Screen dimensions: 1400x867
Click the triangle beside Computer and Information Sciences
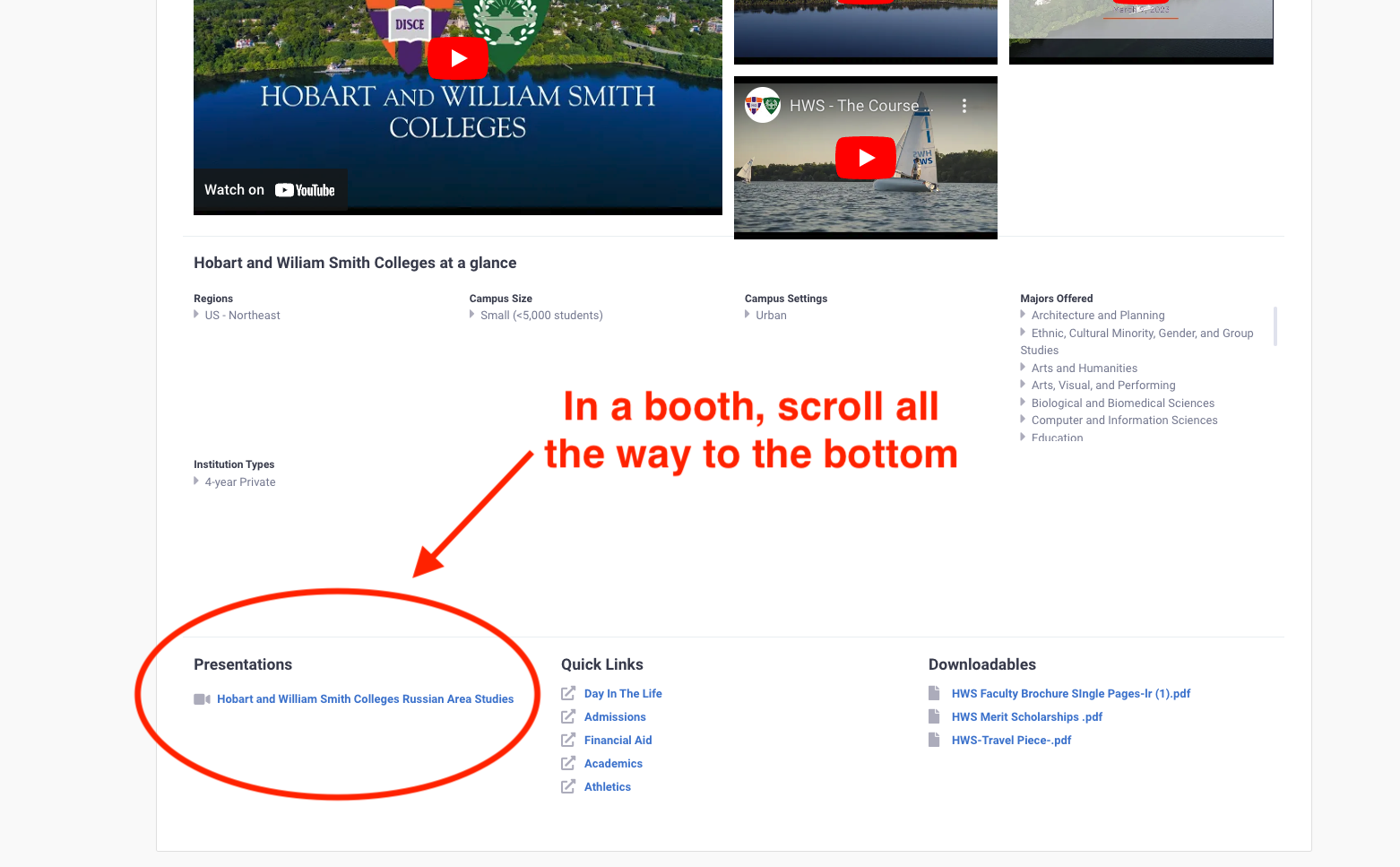click(x=1023, y=420)
